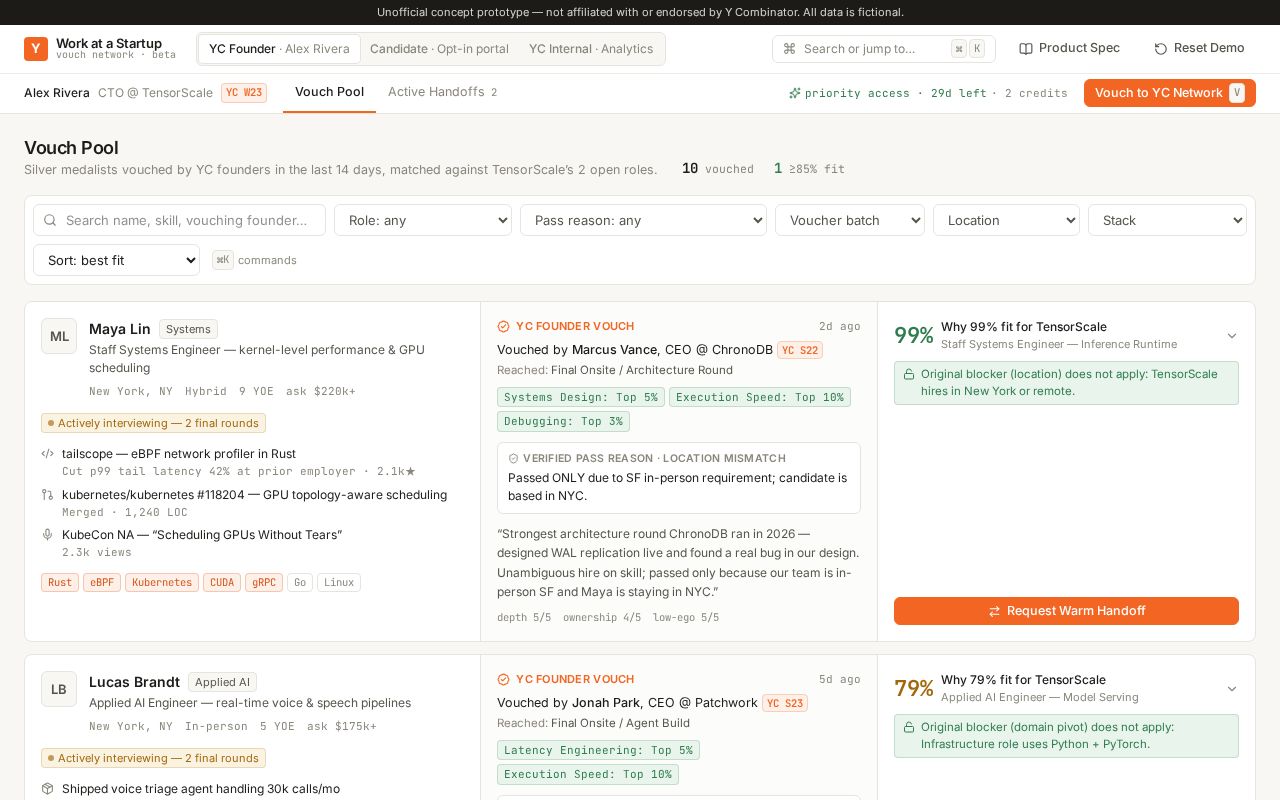Open the Stack filter dropdown
Image resolution: width=1280 pixels, height=800 pixels.
(x=1167, y=220)
